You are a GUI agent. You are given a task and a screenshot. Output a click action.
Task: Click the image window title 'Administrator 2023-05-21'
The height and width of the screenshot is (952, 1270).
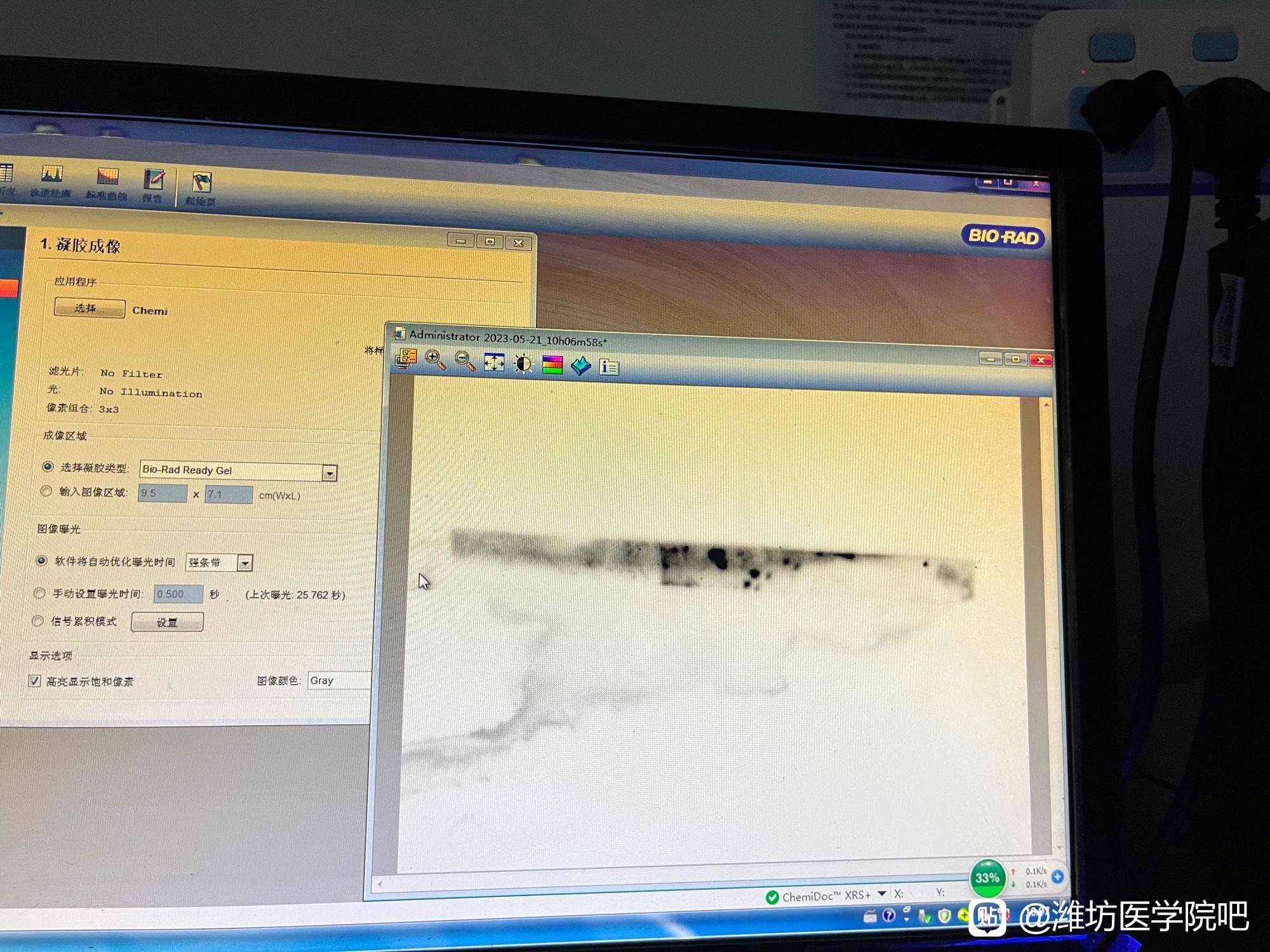pyautogui.click(x=508, y=339)
